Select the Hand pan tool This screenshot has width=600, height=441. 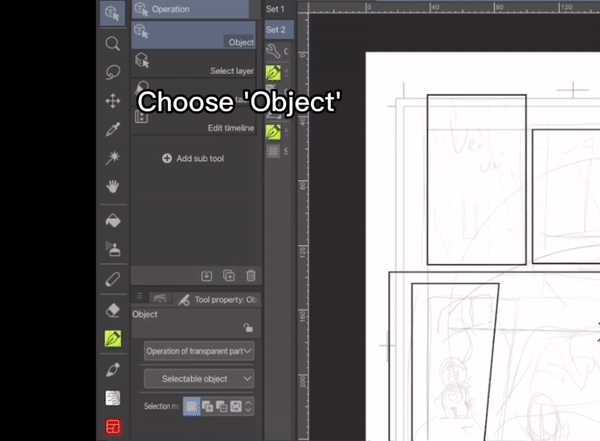coord(112,186)
